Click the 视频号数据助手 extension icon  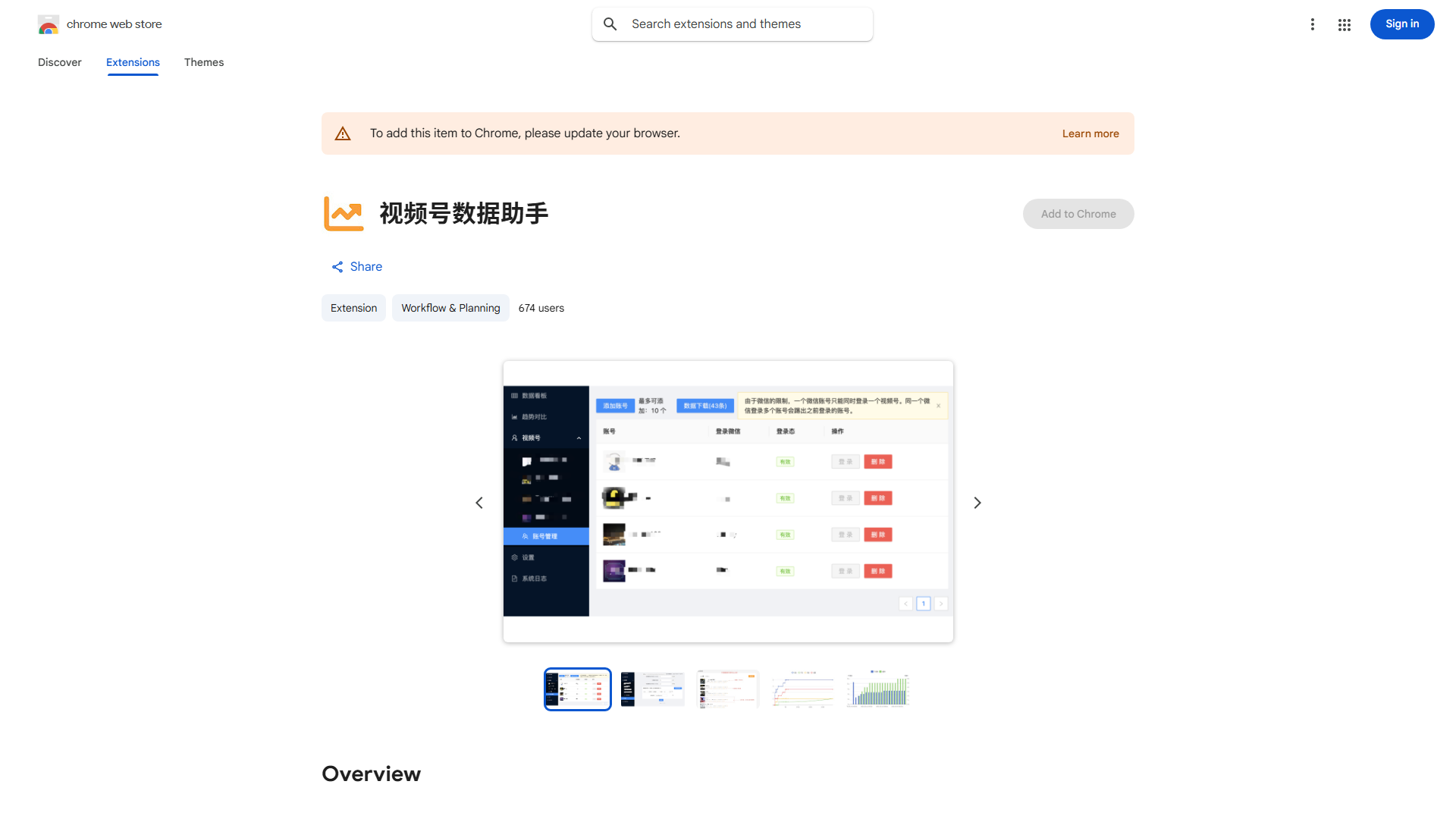[x=344, y=213]
